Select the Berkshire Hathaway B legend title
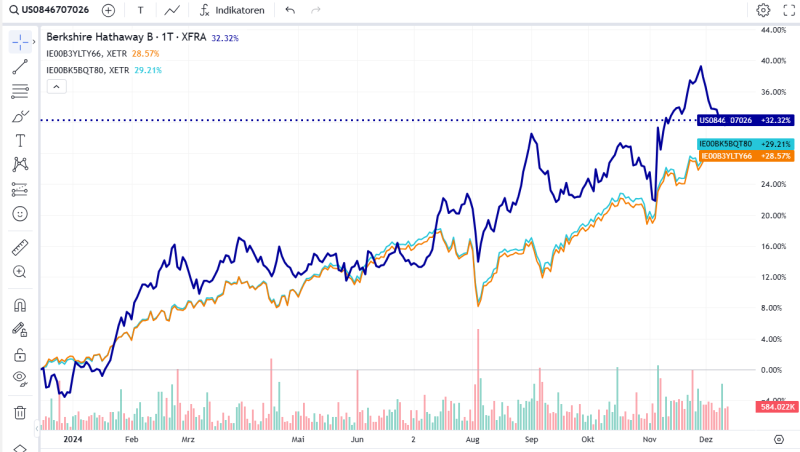This screenshot has width=800, height=452. (x=126, y=37)
